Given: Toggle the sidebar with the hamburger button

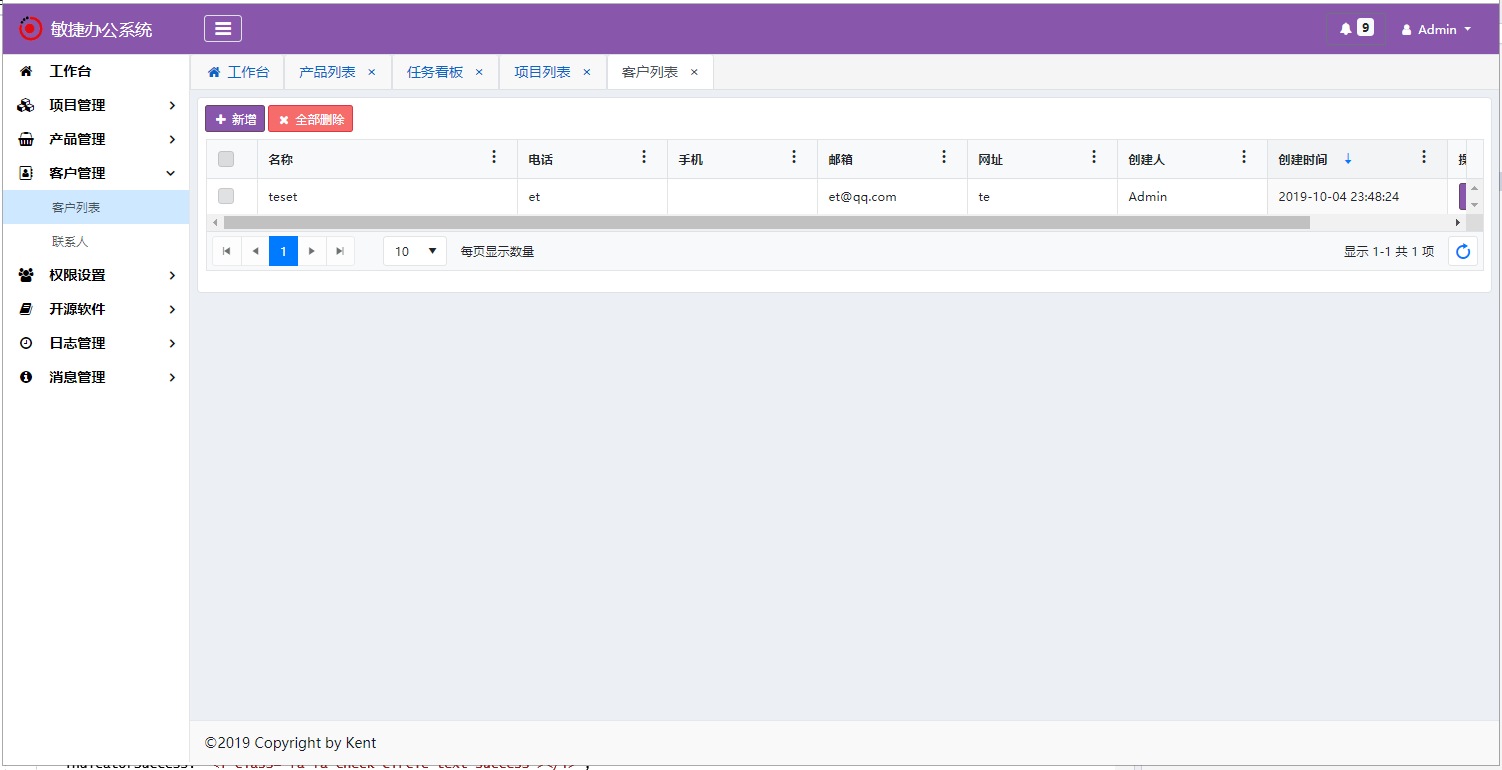Looking at the screenshot, I should (223, 29).
